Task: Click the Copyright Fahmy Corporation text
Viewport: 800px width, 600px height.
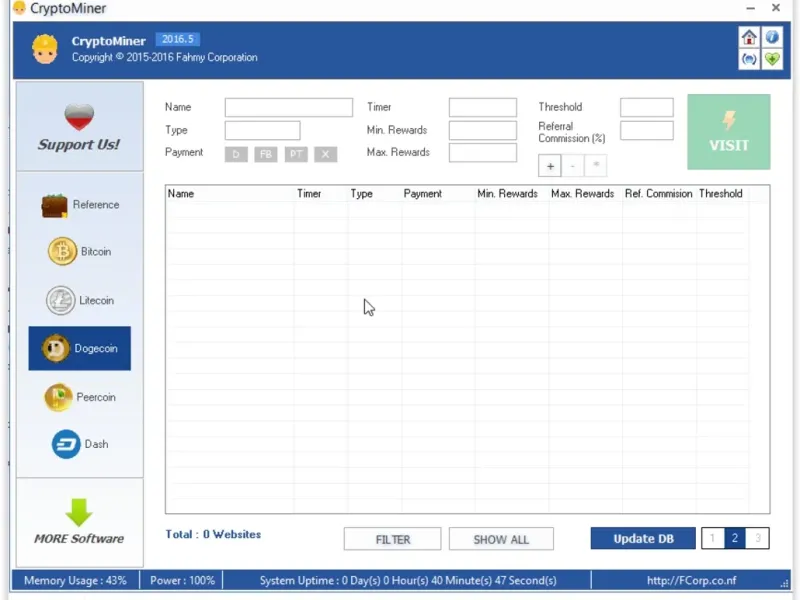Action: pos(164,58)
